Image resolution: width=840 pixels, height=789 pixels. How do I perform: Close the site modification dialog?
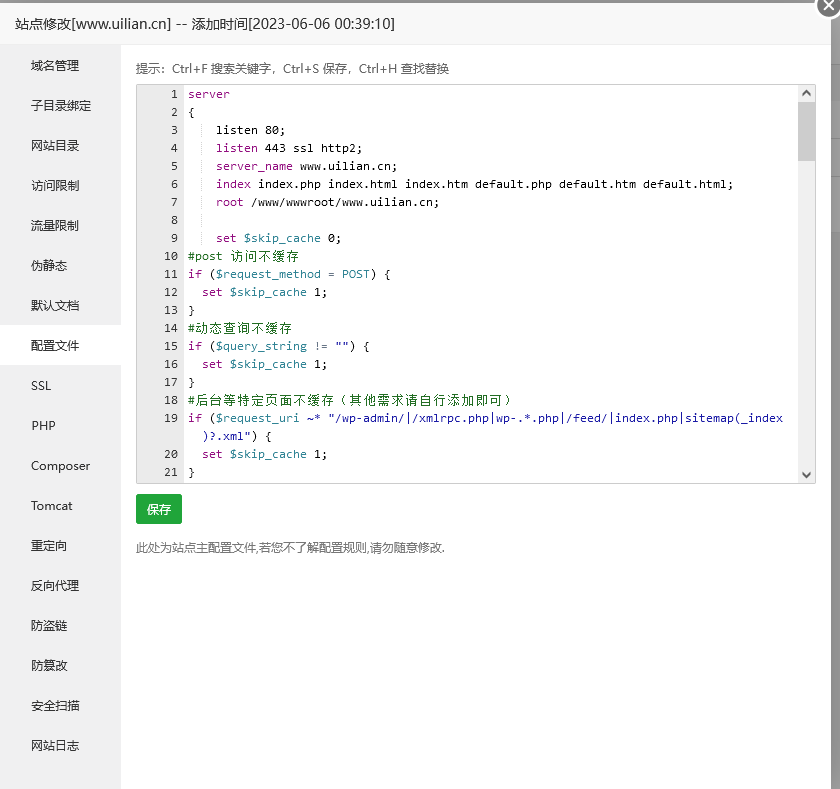(829, 8)
